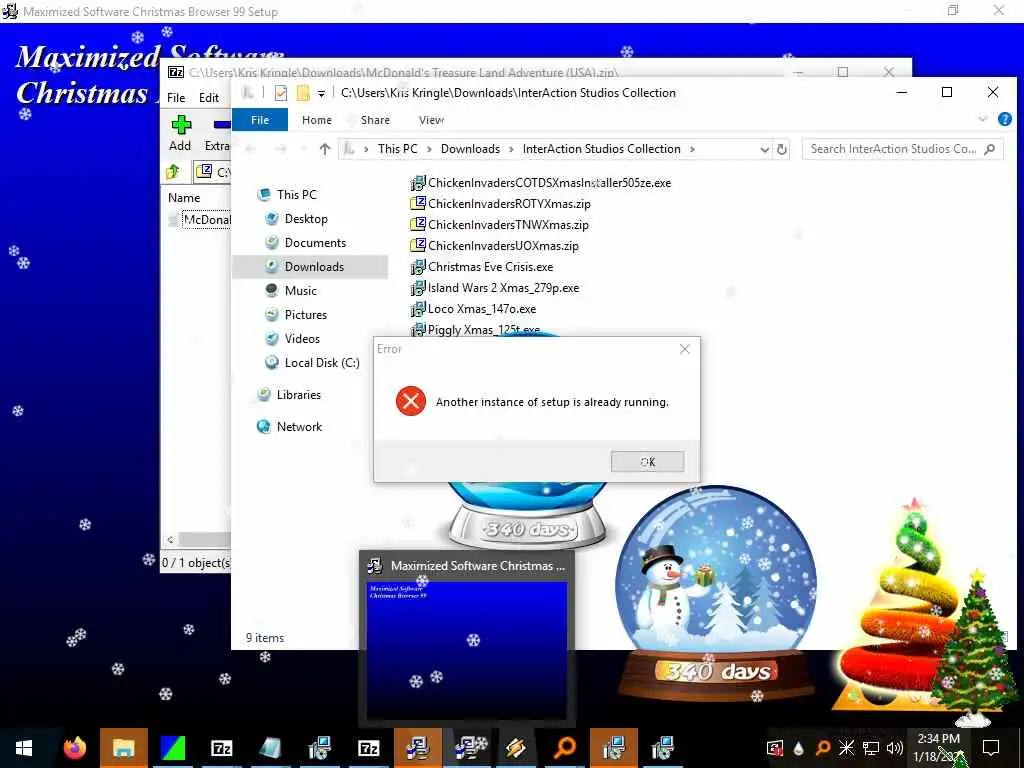This screenshot has width=1024, height=768.
Task: Open Explorer help icon
Action: (1005, 119)
